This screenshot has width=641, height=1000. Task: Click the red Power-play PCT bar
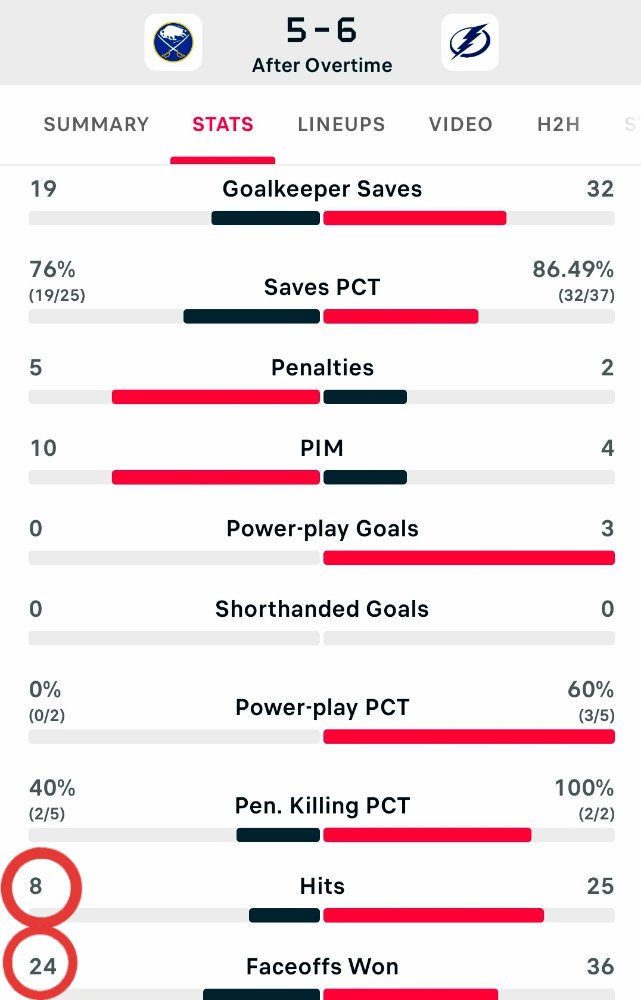469,737
